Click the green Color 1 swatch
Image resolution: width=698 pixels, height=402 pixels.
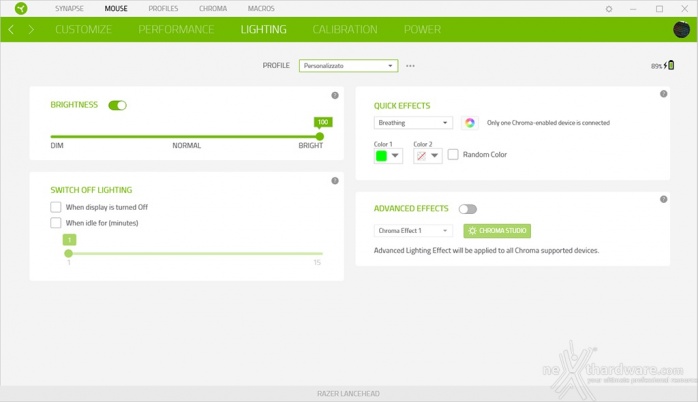[x=381, y=156]
